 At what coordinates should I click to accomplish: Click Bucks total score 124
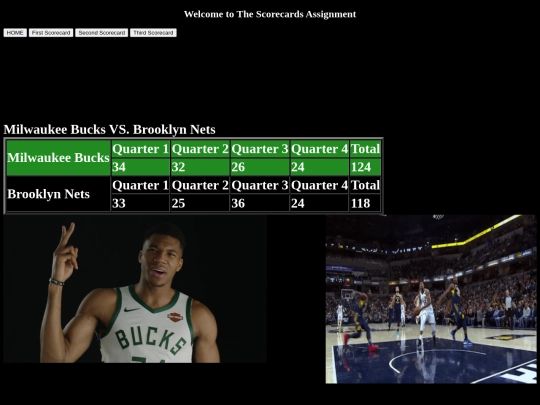click(365, 167)
